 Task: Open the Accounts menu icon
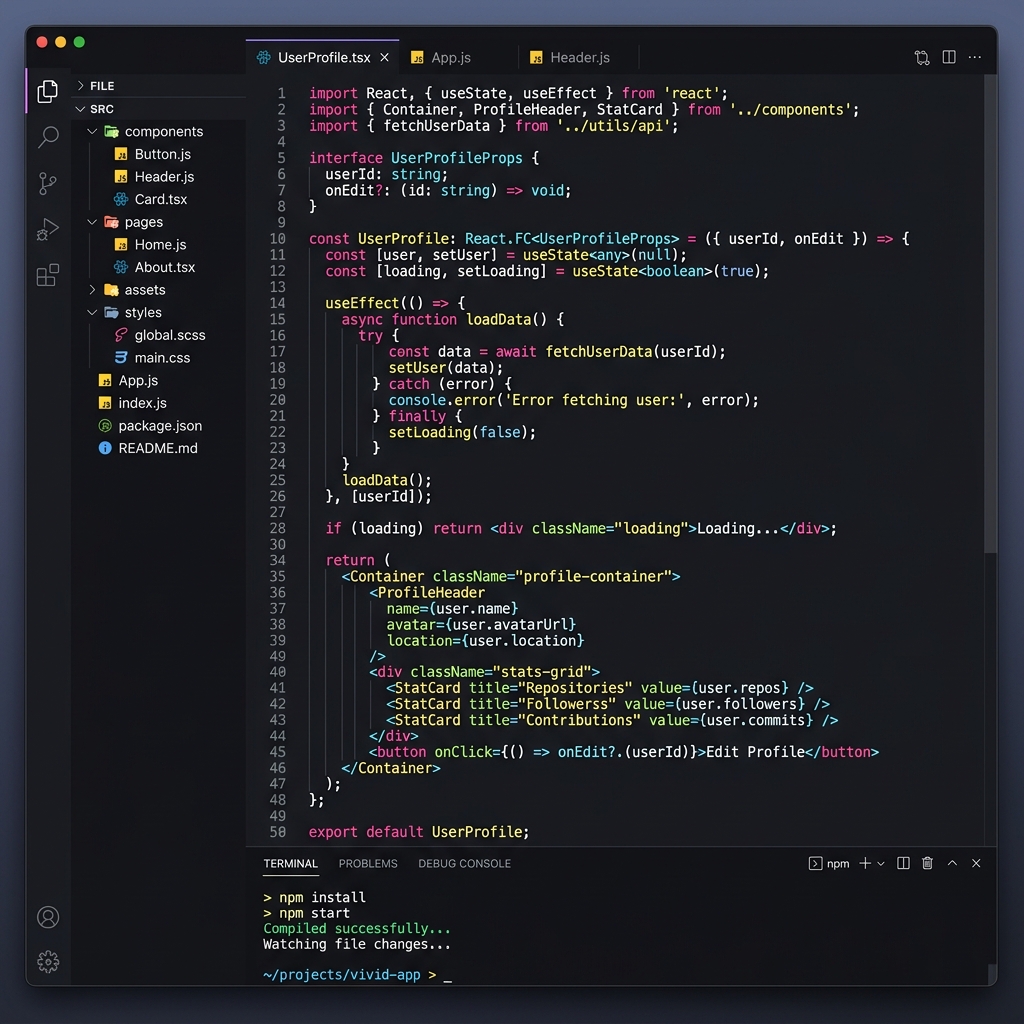[48, 917]
